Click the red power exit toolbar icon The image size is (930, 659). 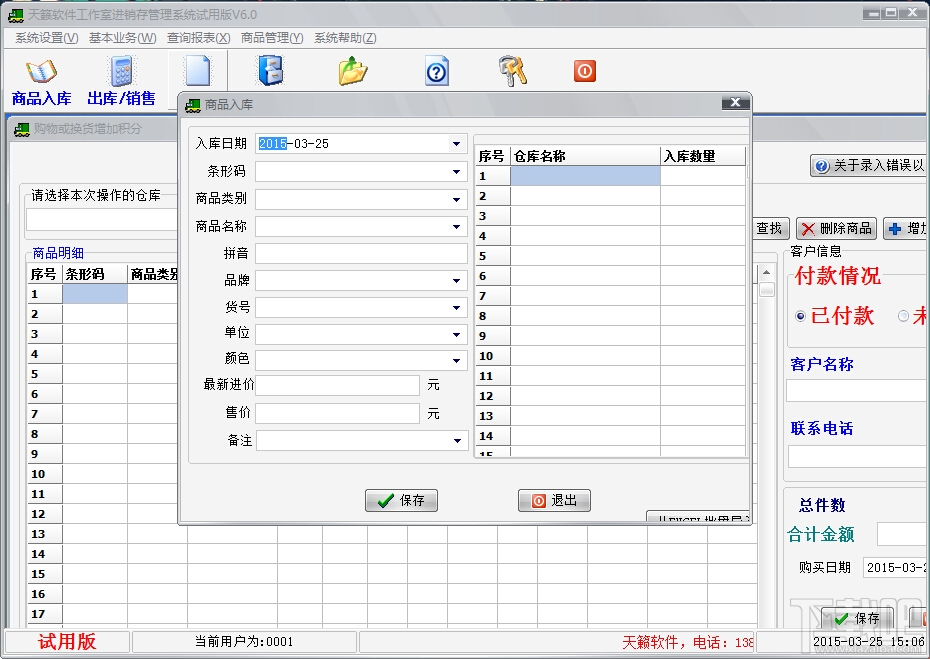pyautogui.click(x=585, y=71)
